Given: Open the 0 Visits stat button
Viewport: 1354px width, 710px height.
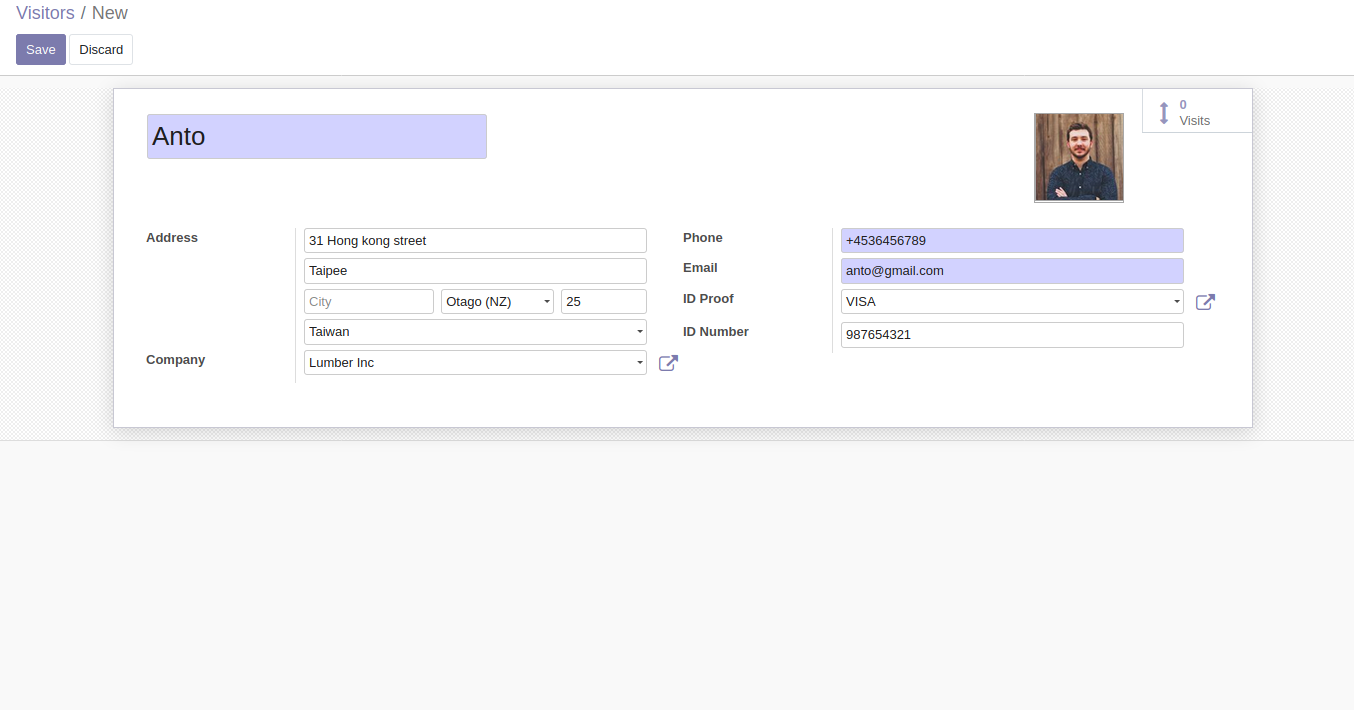Looking at the screenshot, I should point(1196,112).
